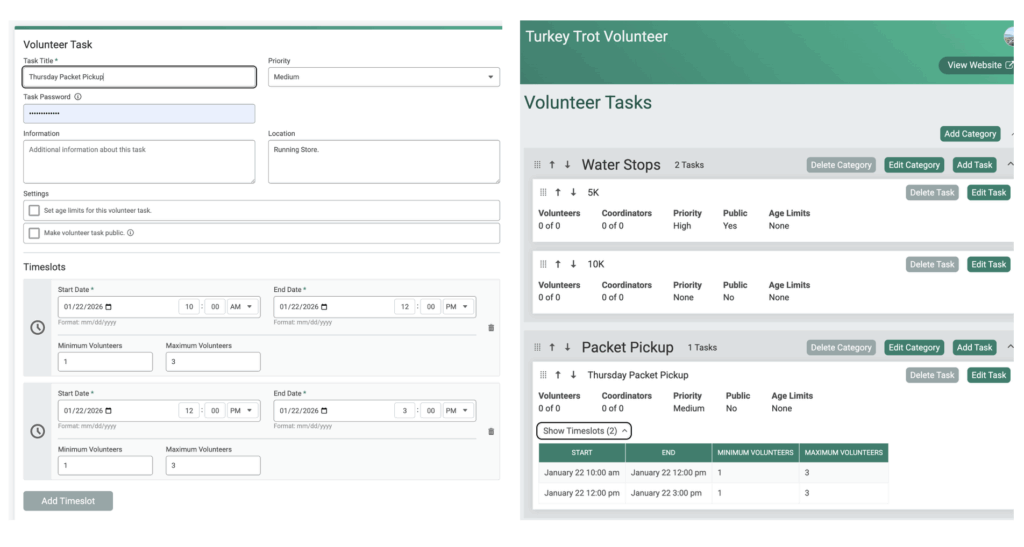Move Water Stops category up with the arrow

(552, 165)
